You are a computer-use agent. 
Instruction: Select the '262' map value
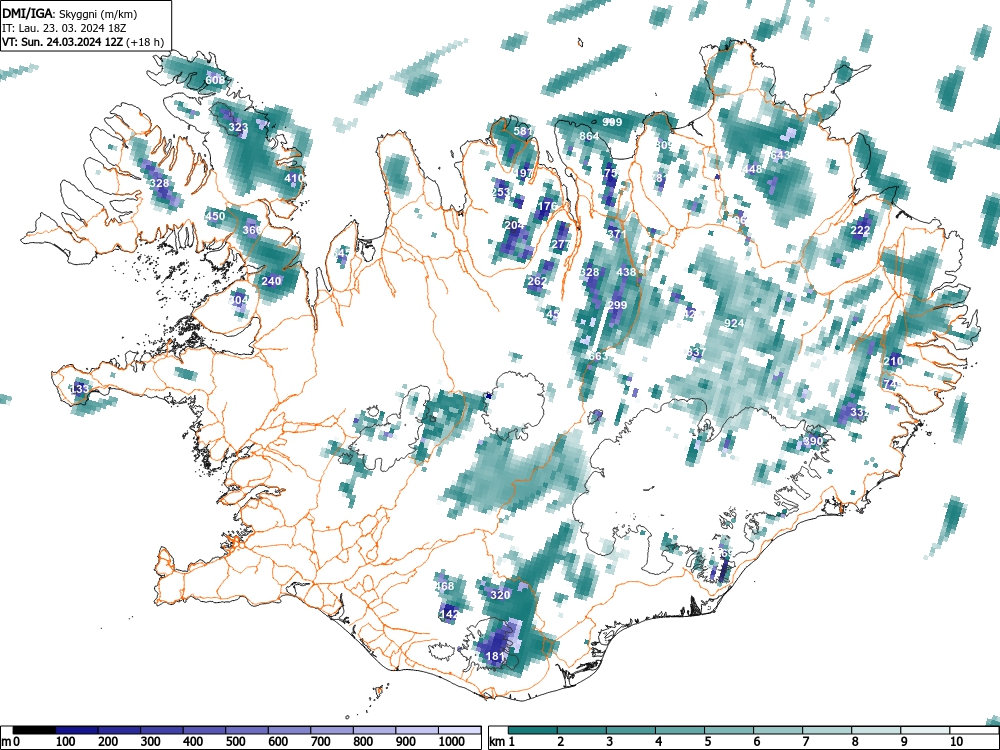point(537,281)
